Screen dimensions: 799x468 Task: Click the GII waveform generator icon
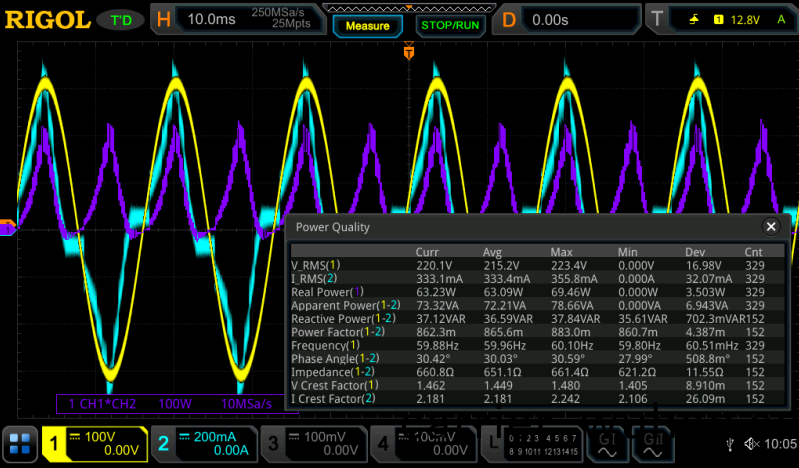655,444
